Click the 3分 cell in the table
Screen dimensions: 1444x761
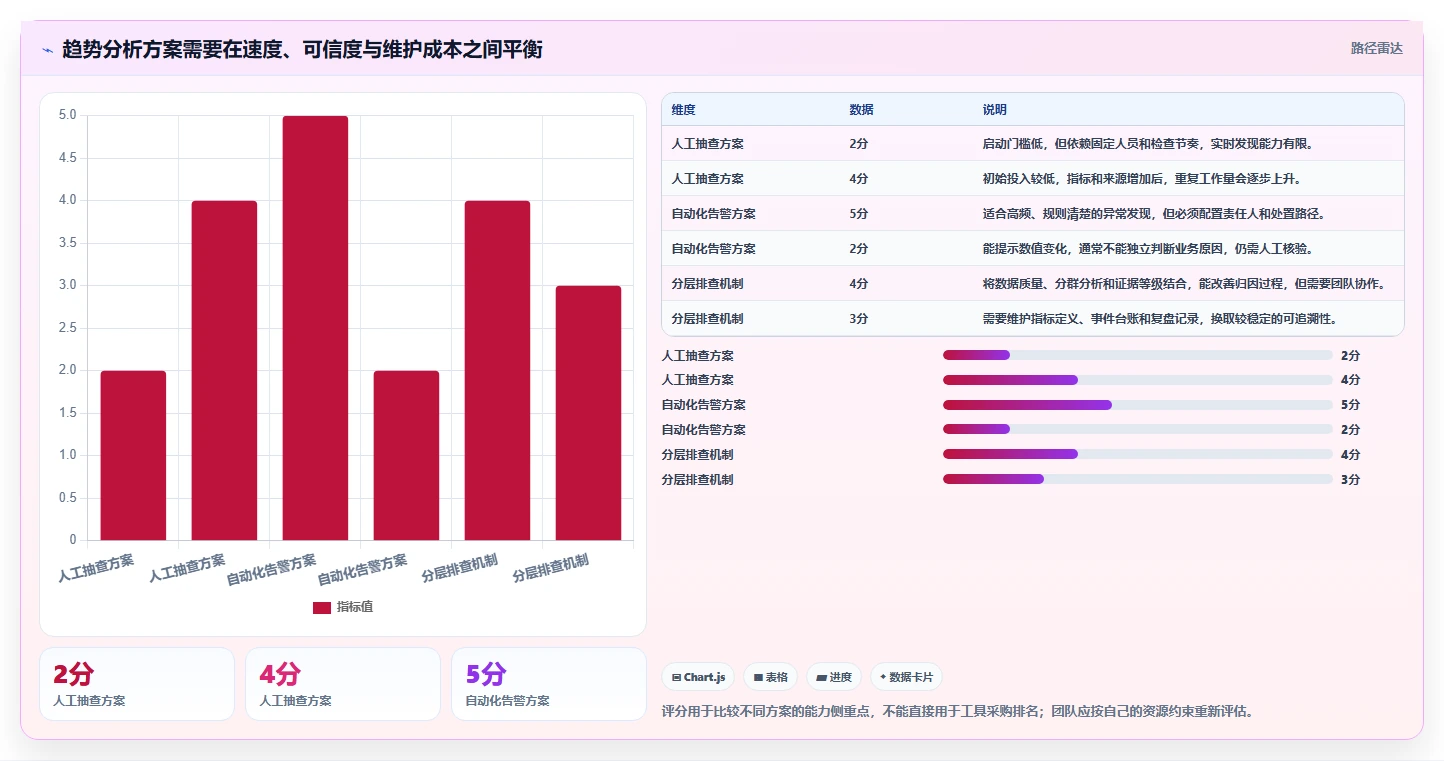[x=858, y=318]
